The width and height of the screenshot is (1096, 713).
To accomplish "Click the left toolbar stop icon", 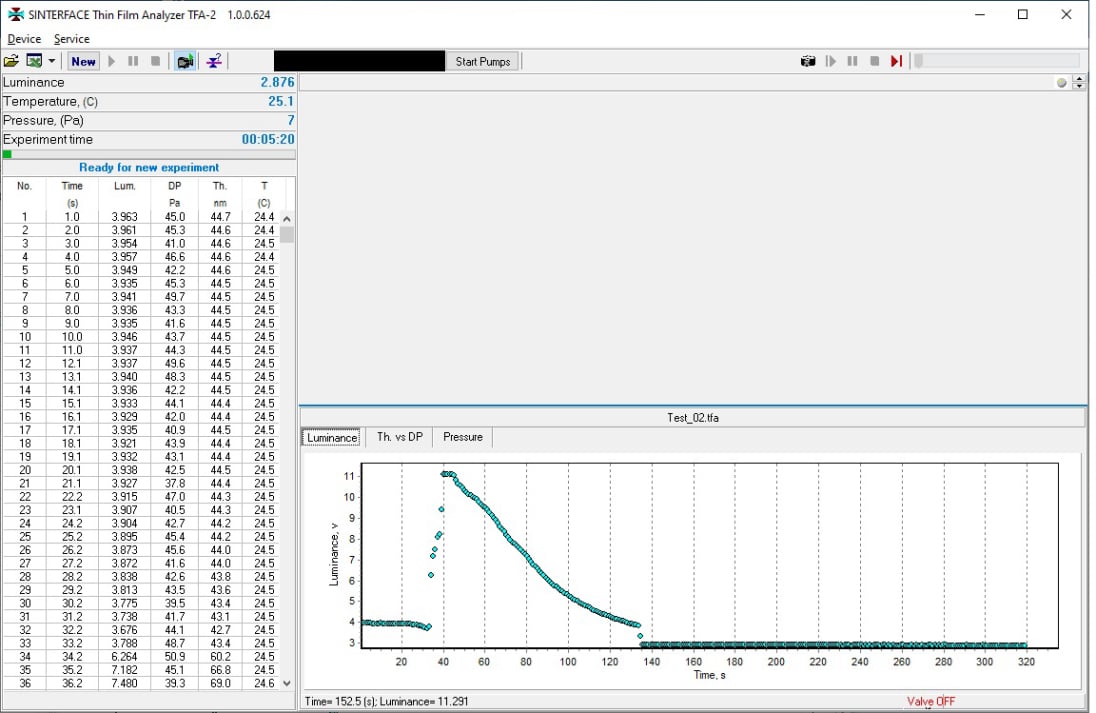I will (155, 62).
